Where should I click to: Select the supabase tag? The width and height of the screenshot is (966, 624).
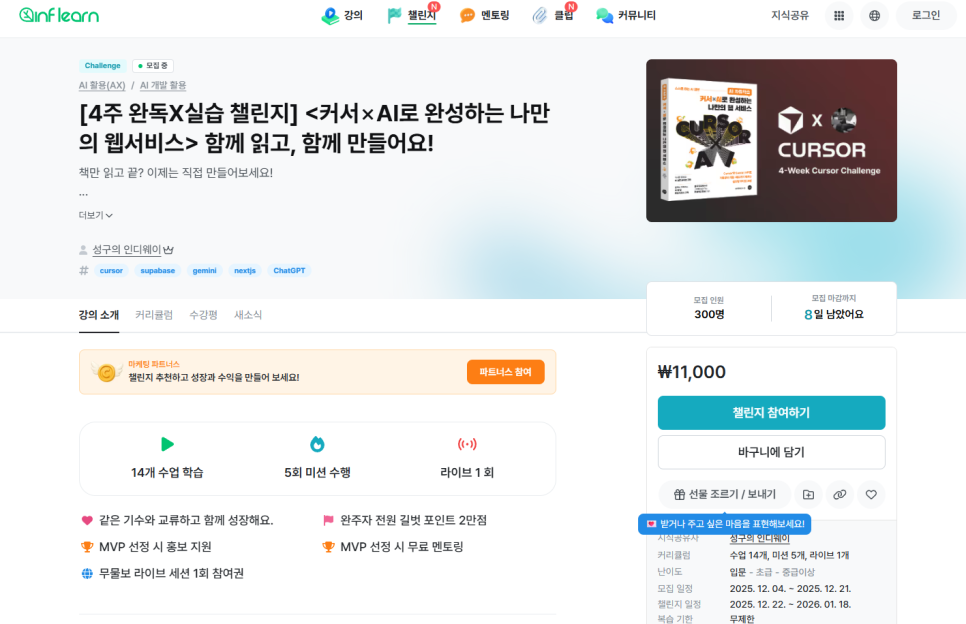coord(158,270)
